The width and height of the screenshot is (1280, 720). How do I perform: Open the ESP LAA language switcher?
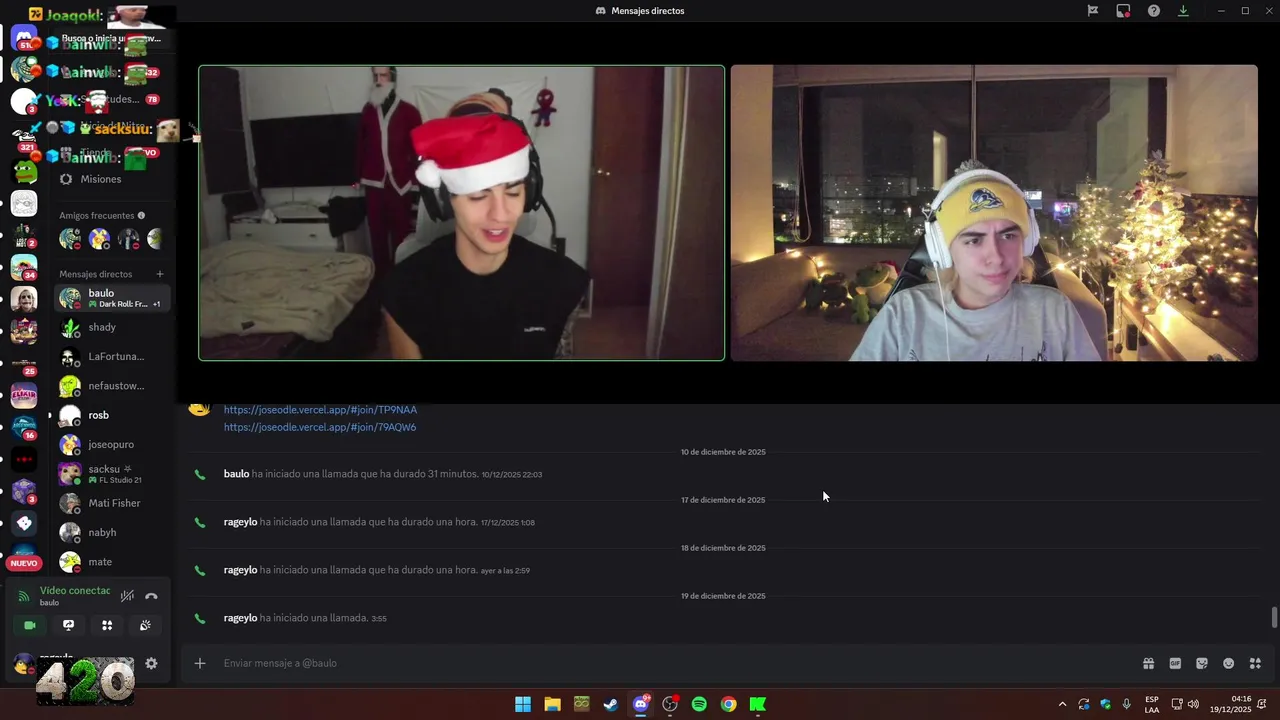click(1152, 704)
